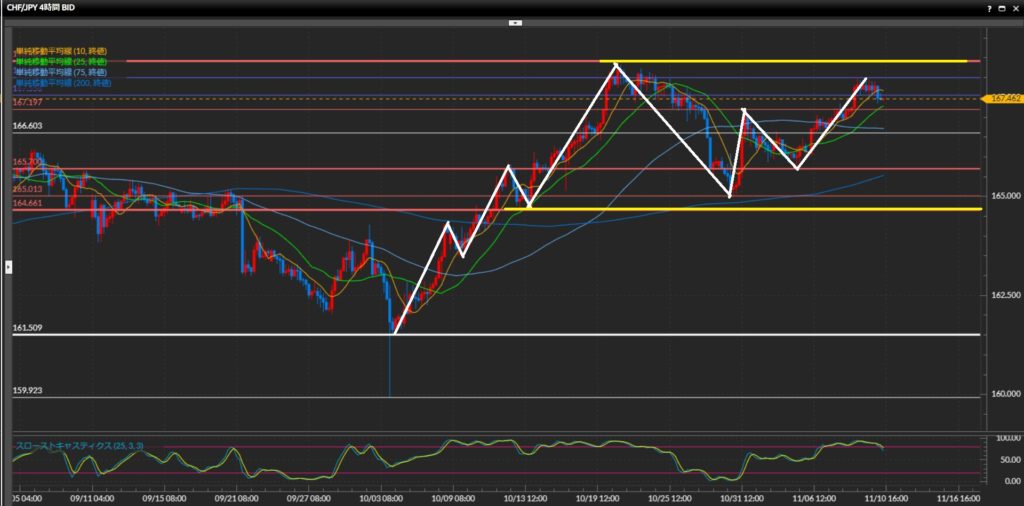Close the CHF/JPY chart window

point(1014,8)
